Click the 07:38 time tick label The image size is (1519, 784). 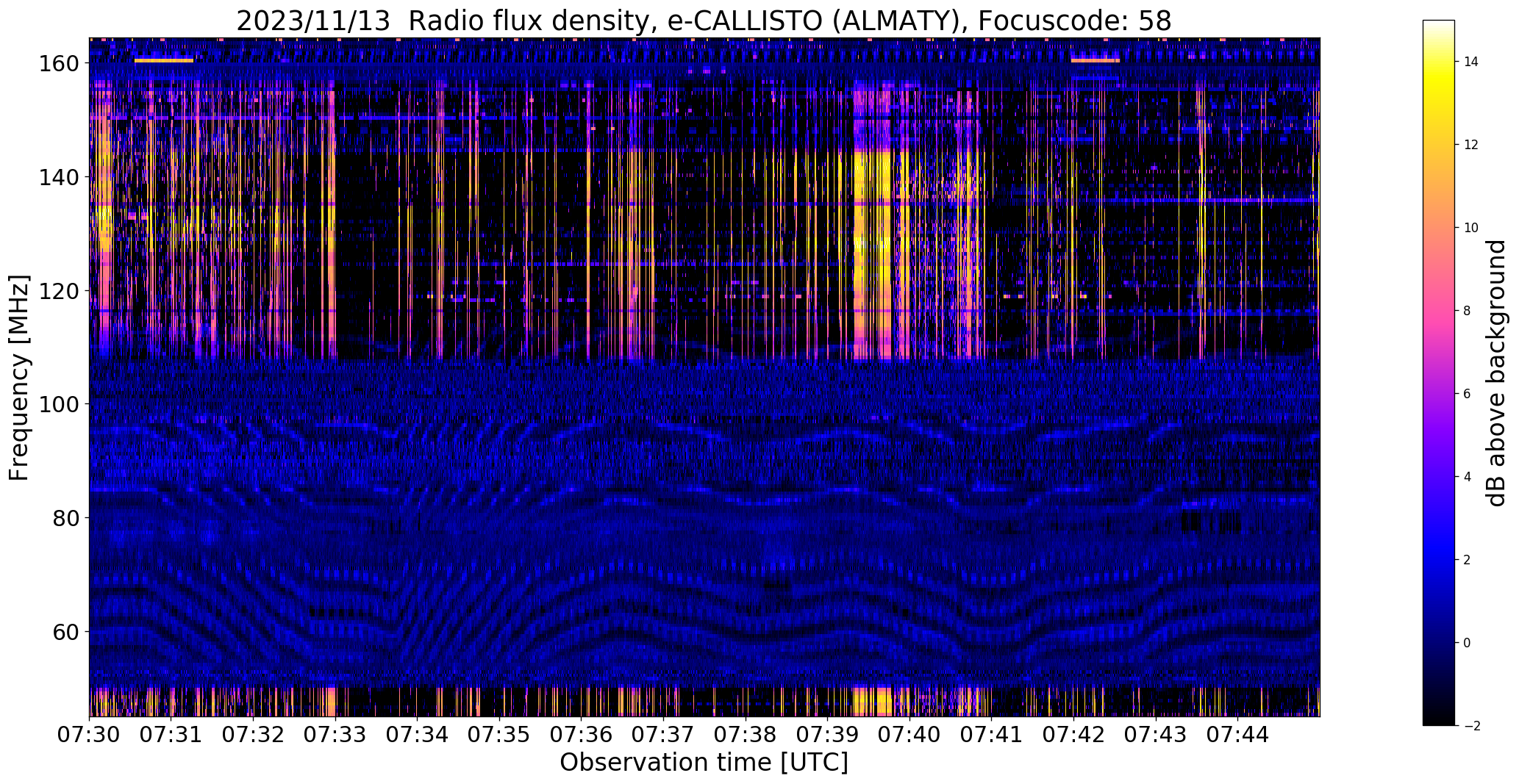746,733
